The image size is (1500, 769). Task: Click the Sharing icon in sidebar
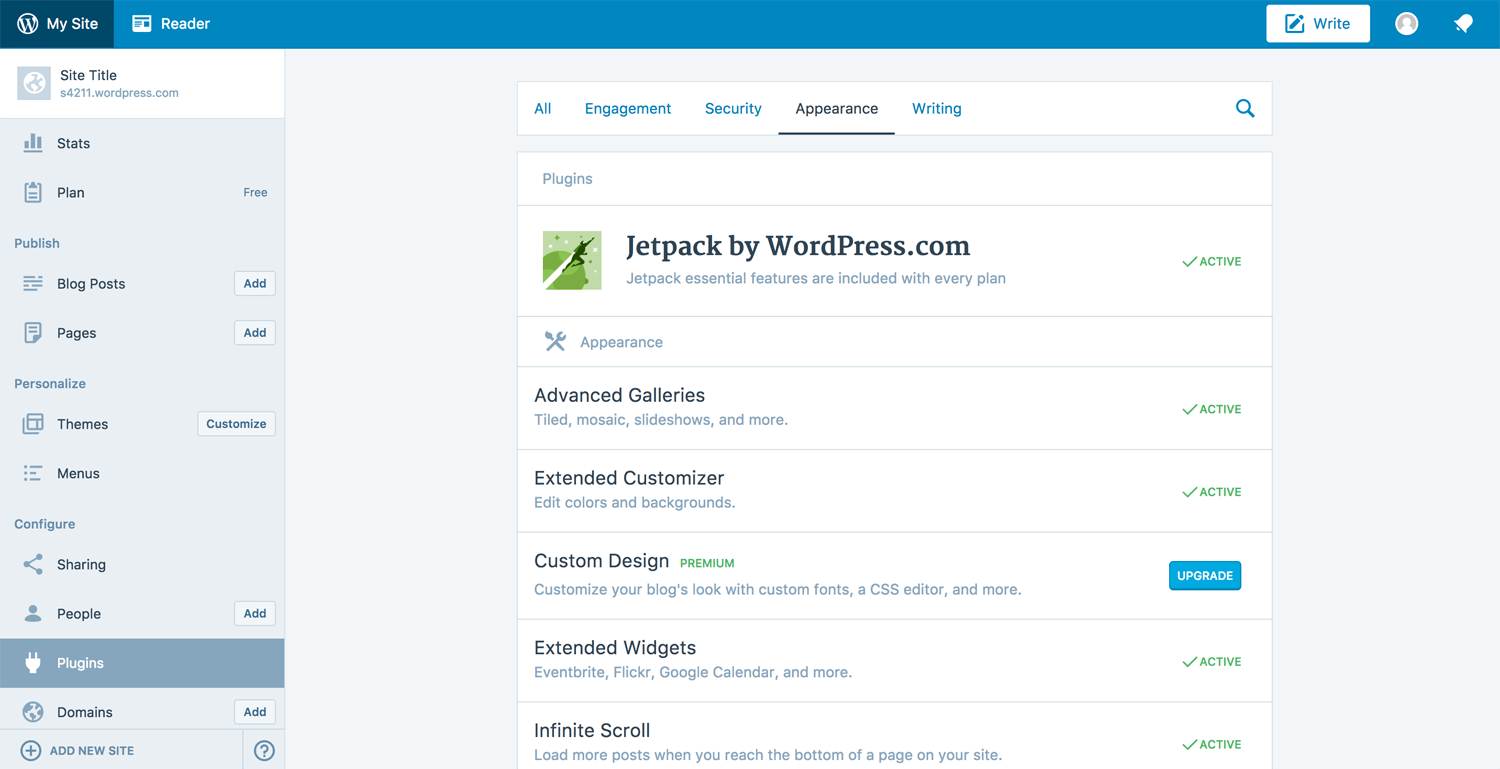33,564
